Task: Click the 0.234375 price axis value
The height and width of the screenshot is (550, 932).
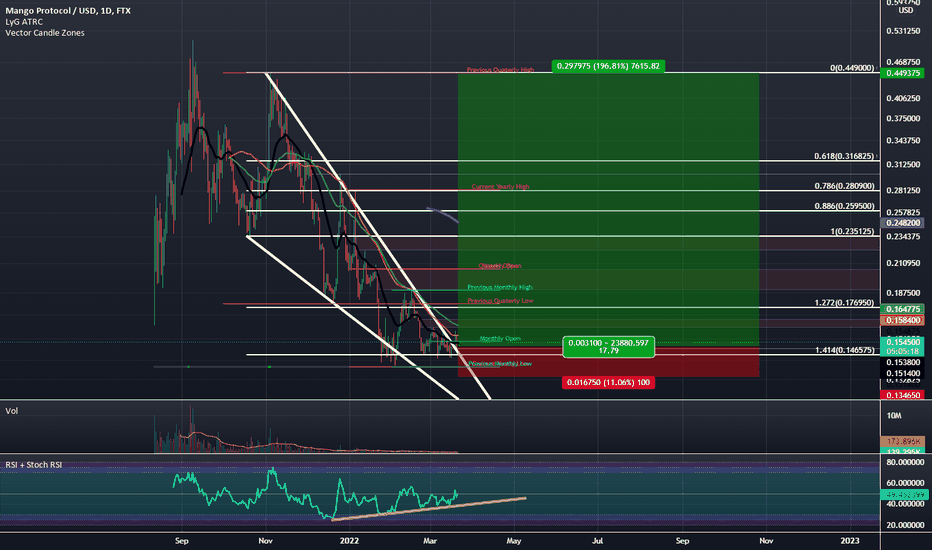Action: point(903,237)
